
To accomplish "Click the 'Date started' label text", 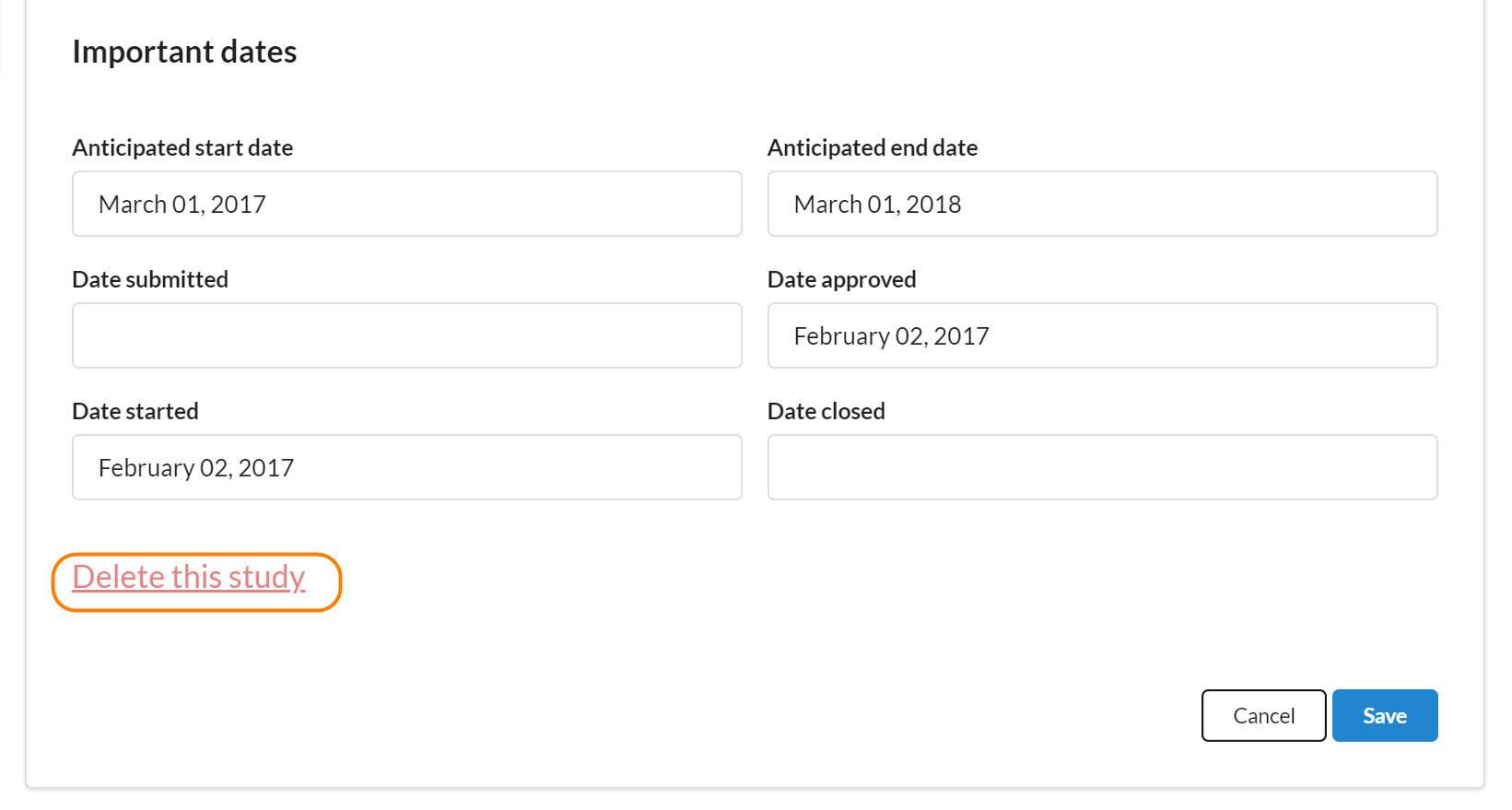I will [x=135, y=411].
